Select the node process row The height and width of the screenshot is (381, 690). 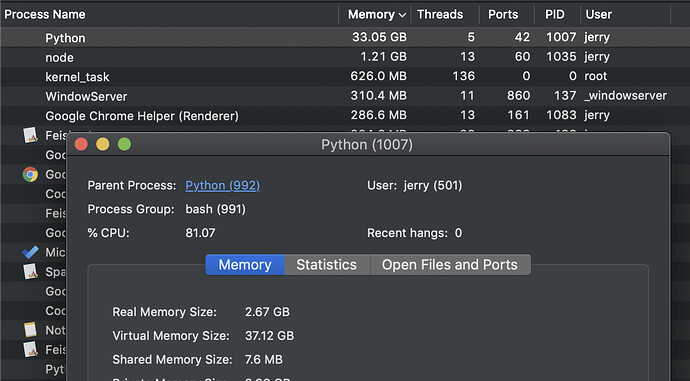(345, 57)
